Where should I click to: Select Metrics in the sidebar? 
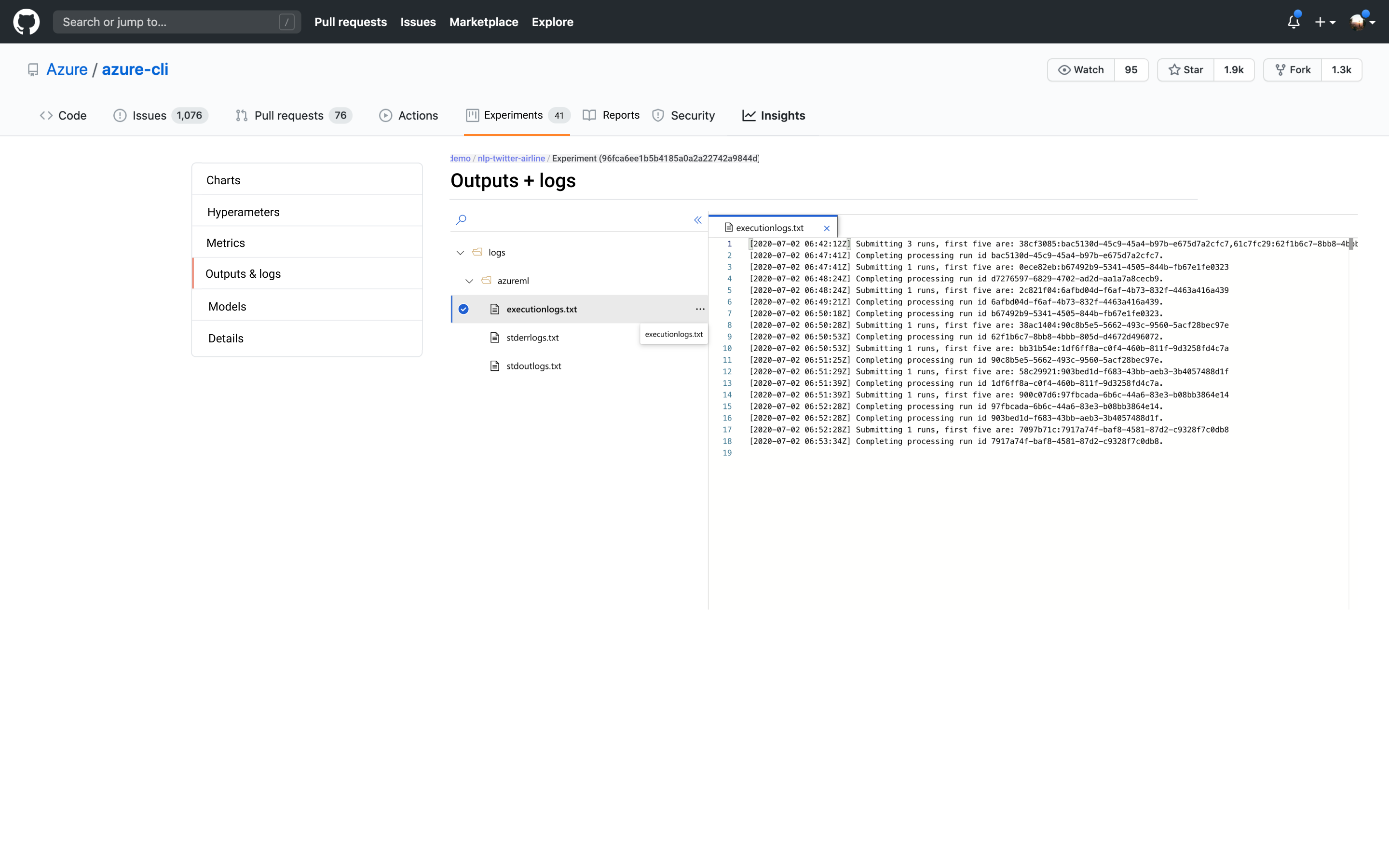point(226,243)
